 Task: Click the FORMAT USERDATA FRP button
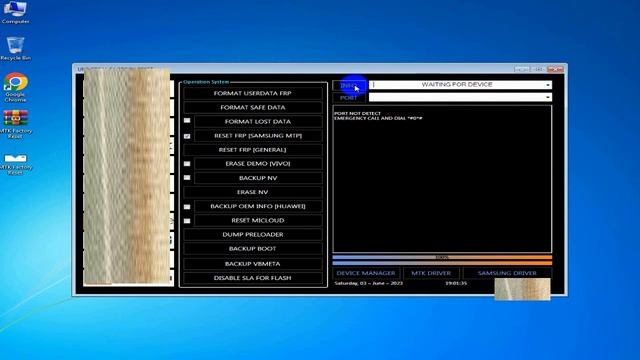(253, 93)
